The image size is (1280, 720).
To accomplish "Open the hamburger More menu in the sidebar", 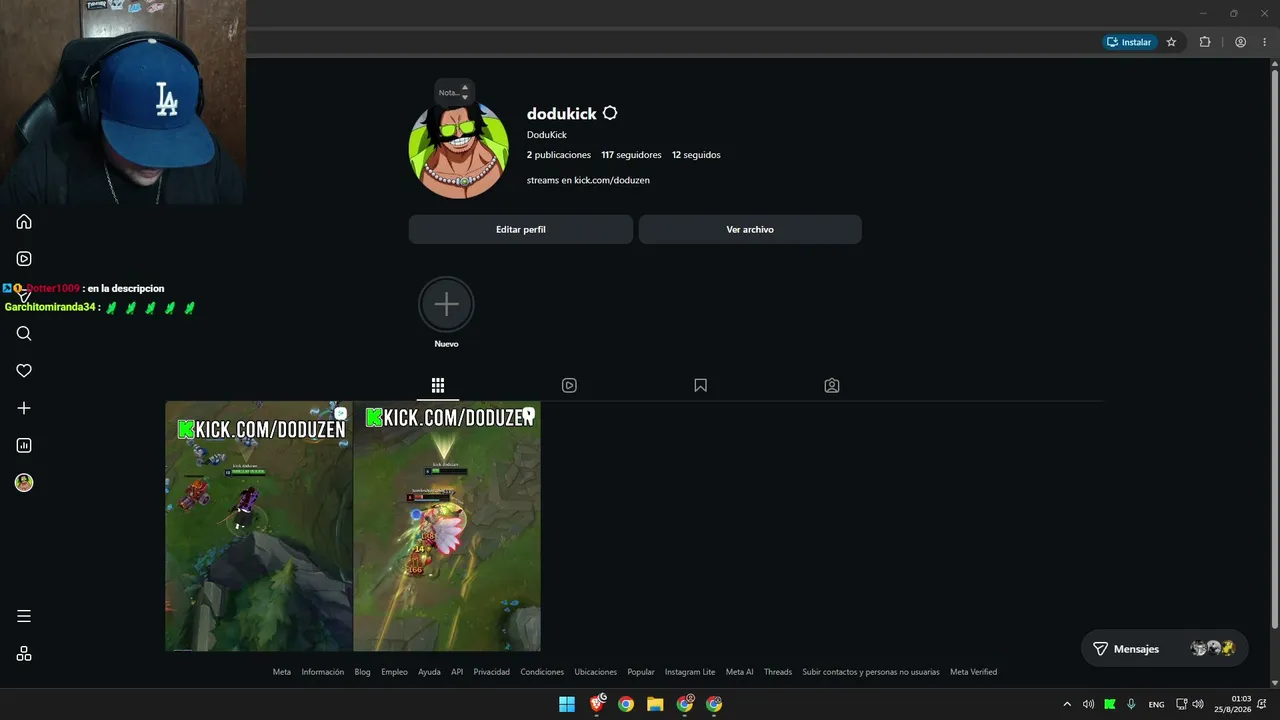I will click(24, 616).
